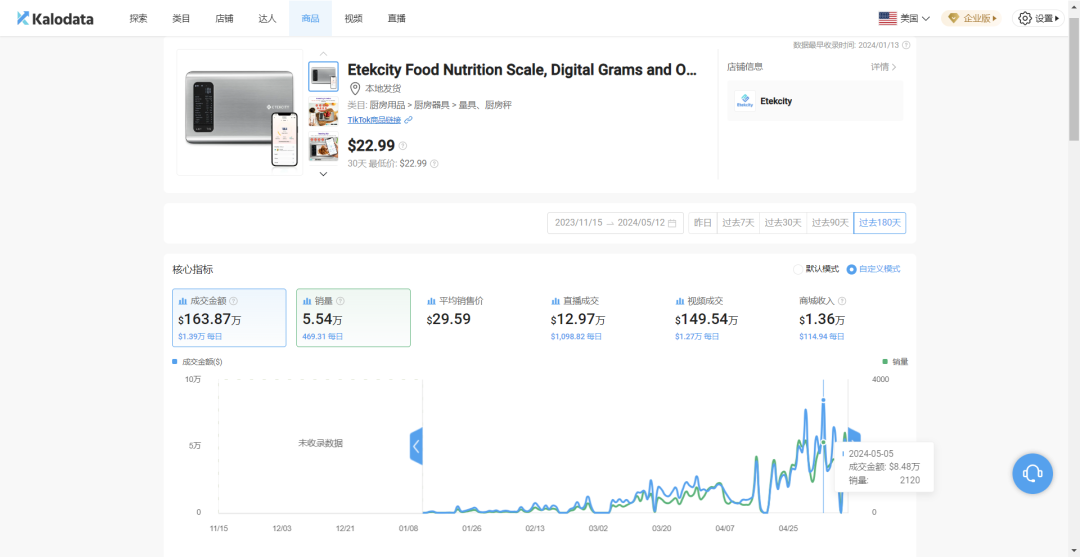1080x557 pixels.
Task: Click bar chart icon on 直播成交
Action: click(x=555, y=302)
